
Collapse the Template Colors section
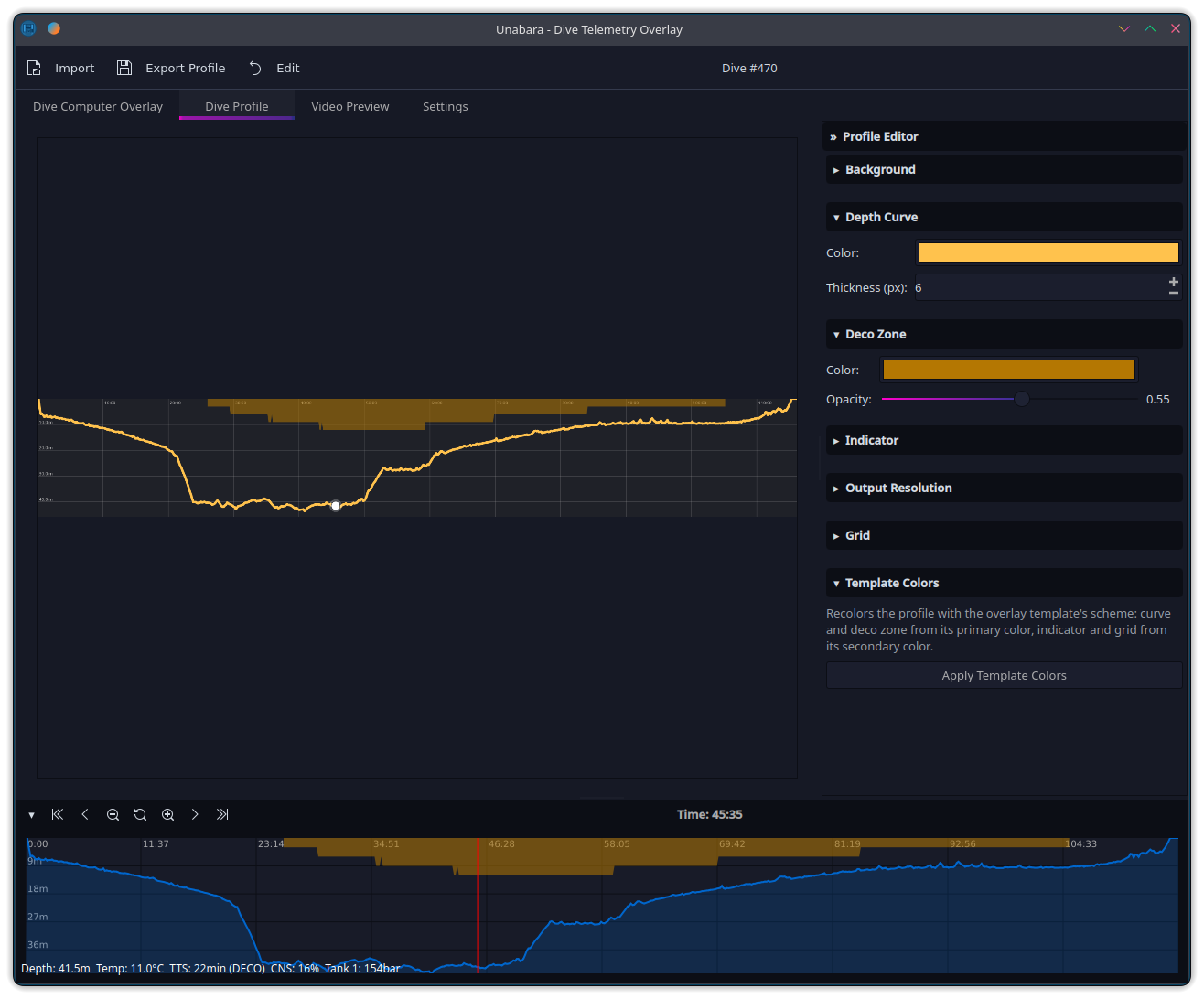point(1005,583)
